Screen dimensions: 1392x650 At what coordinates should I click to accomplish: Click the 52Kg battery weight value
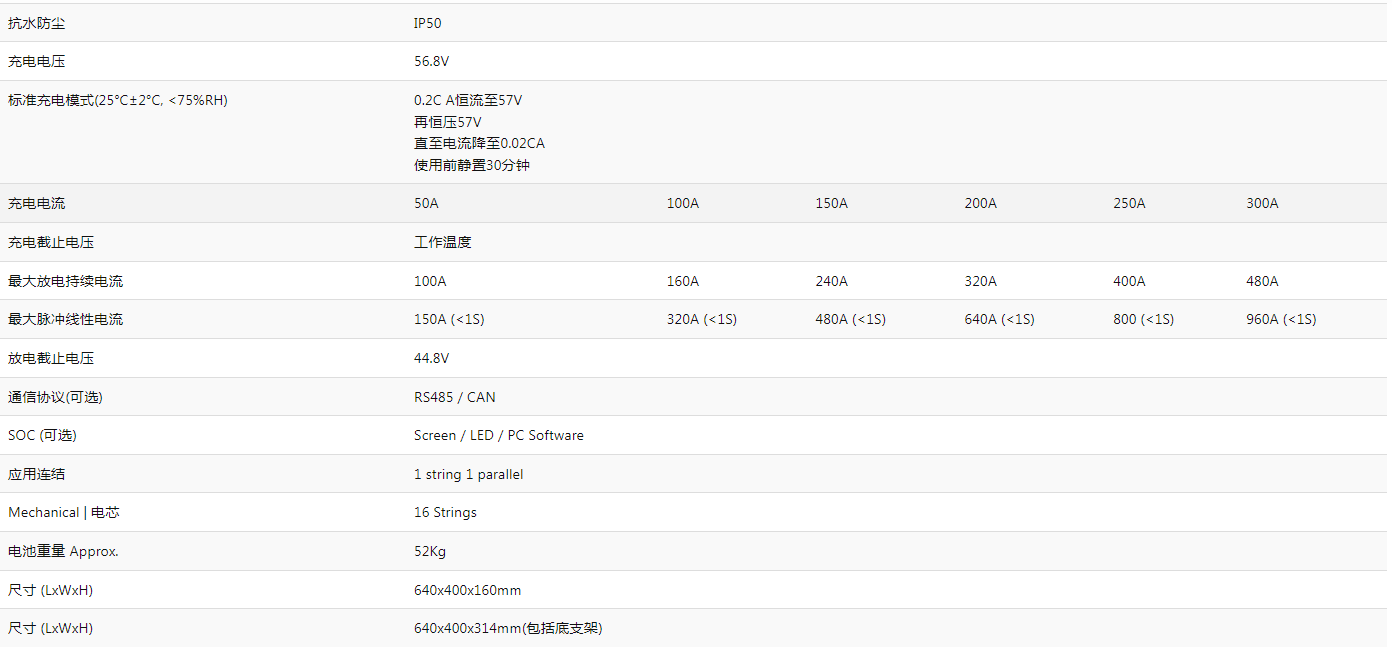[431, 552]
